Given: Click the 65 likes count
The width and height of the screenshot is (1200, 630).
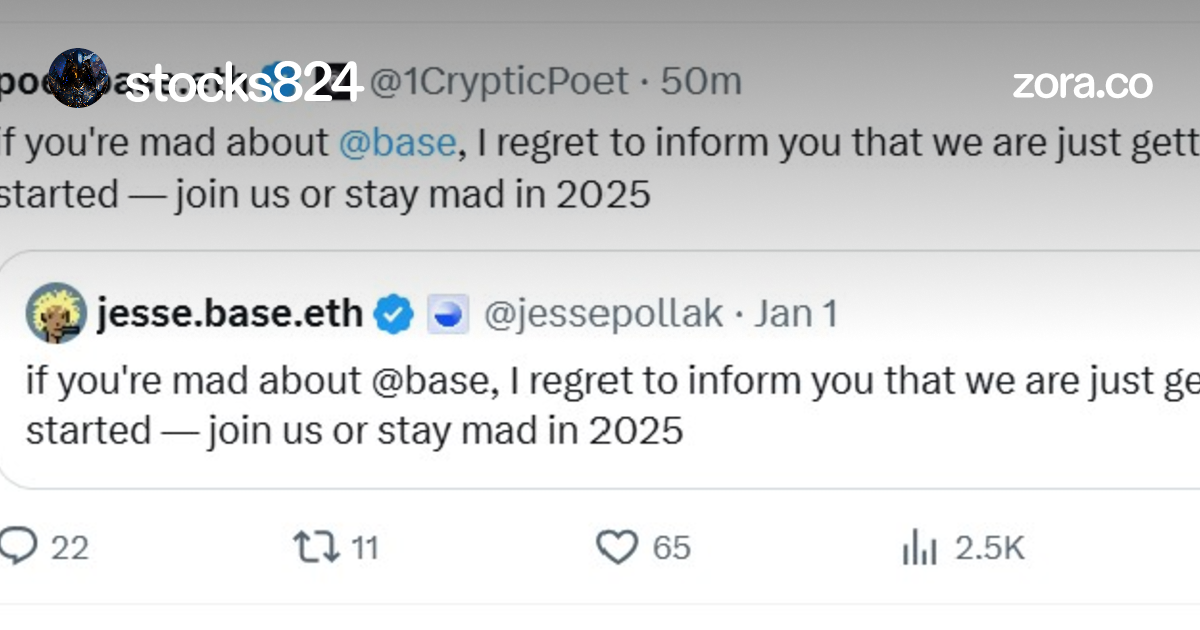Looking at the screenshot, I should coord(671,548).
